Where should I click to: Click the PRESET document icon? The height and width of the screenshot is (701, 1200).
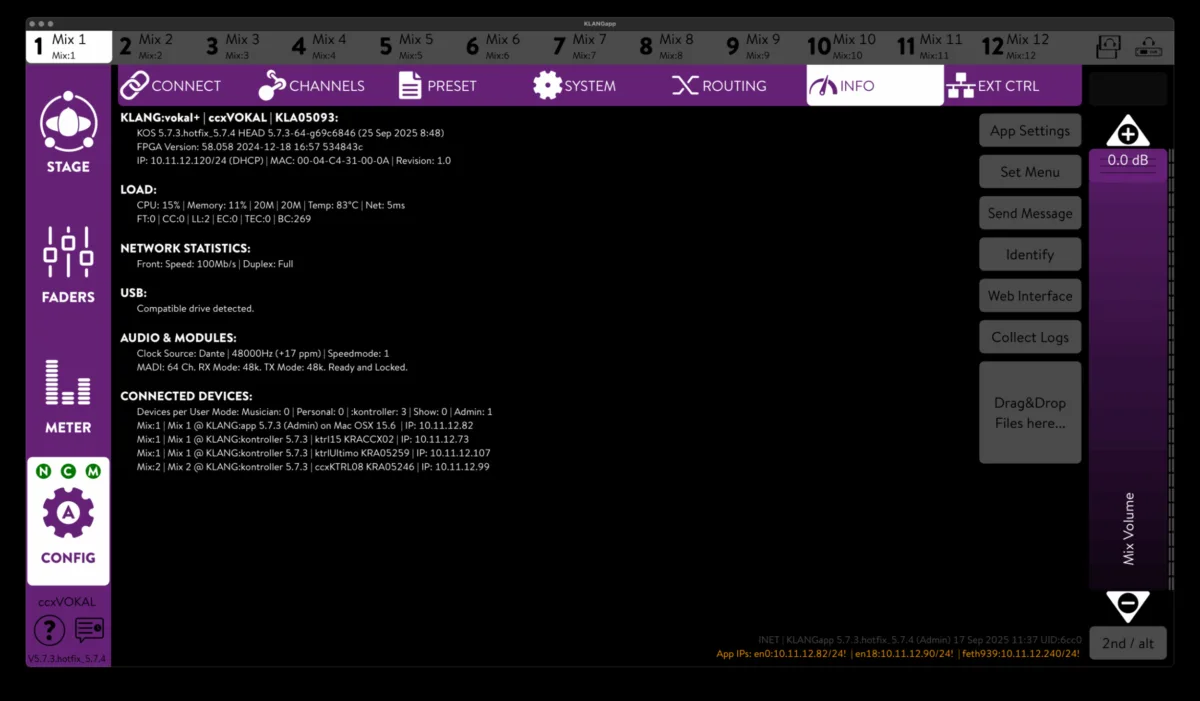(410, 85)
